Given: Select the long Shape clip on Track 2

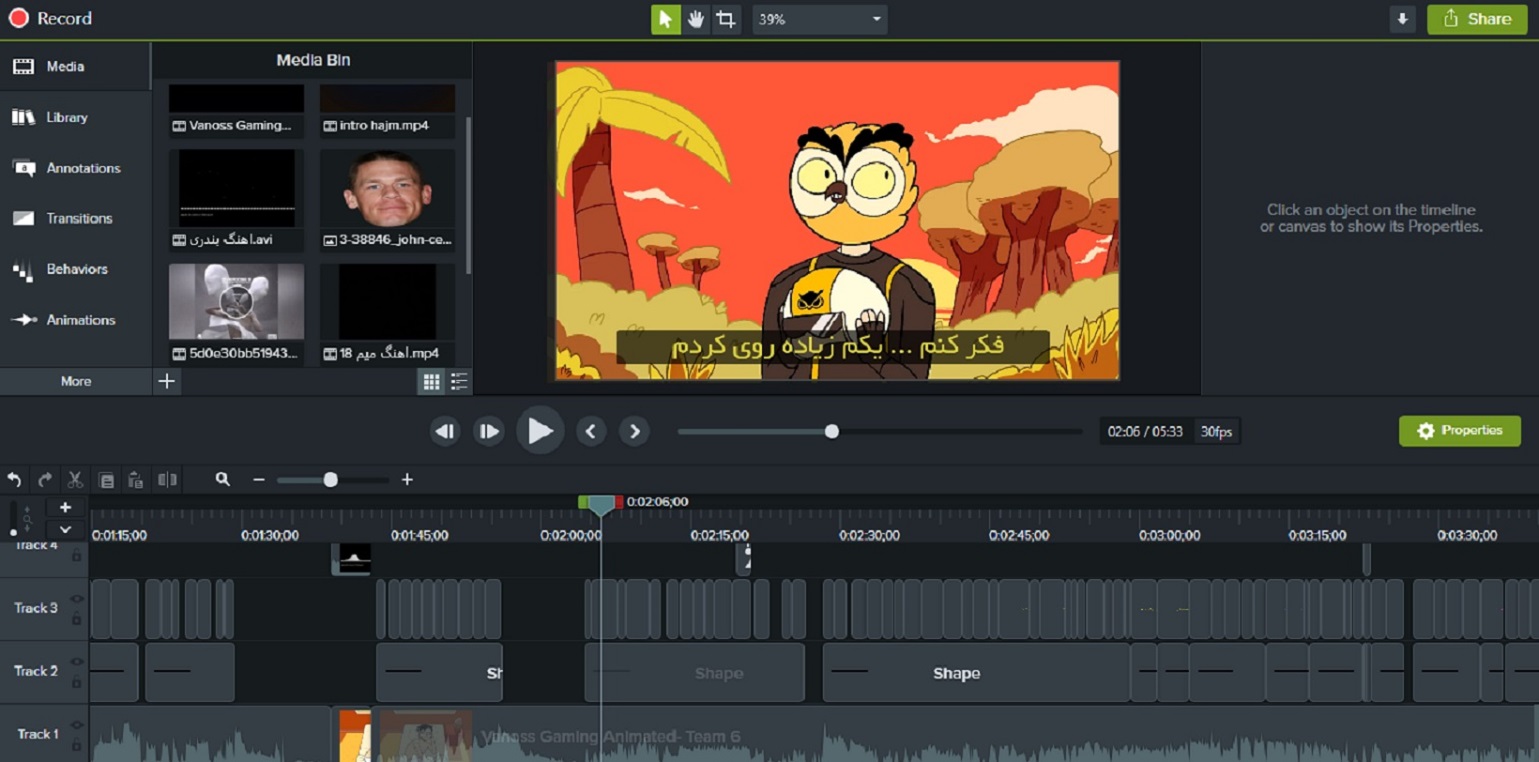Looking at the screenshot, I should pyautogui.click(x=975, y=673).
